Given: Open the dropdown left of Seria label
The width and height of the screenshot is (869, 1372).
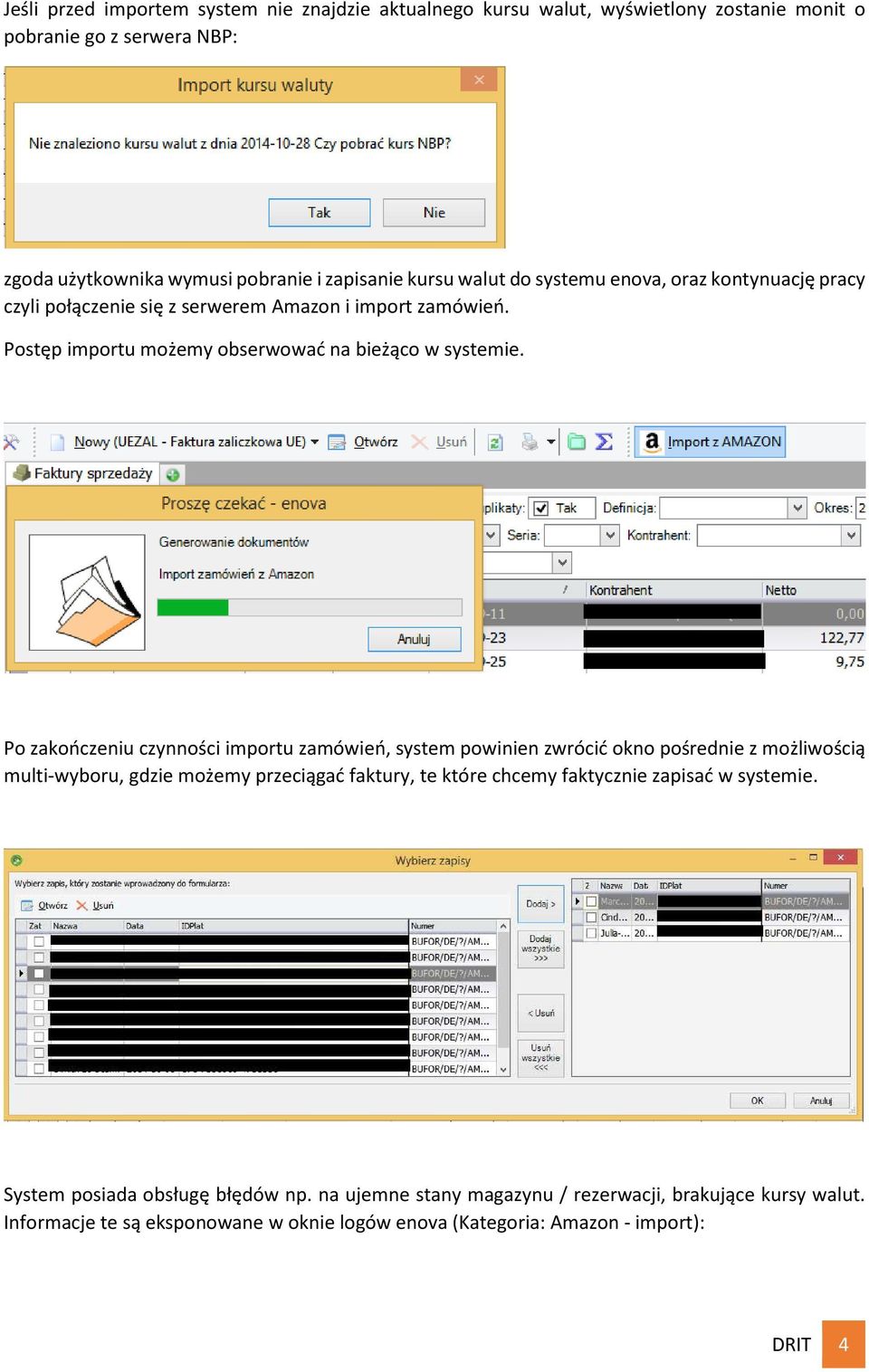Looking at the screenshot, I should [x=491, y=535].
